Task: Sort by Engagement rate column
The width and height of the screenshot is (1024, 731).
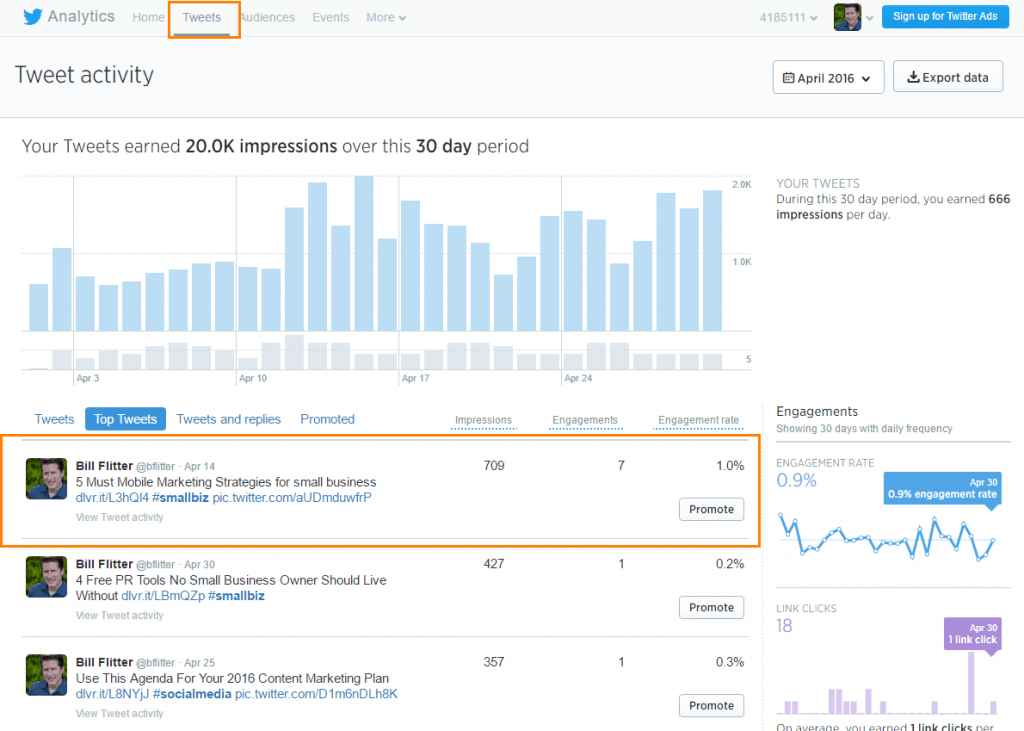Action: pos(697,421)
